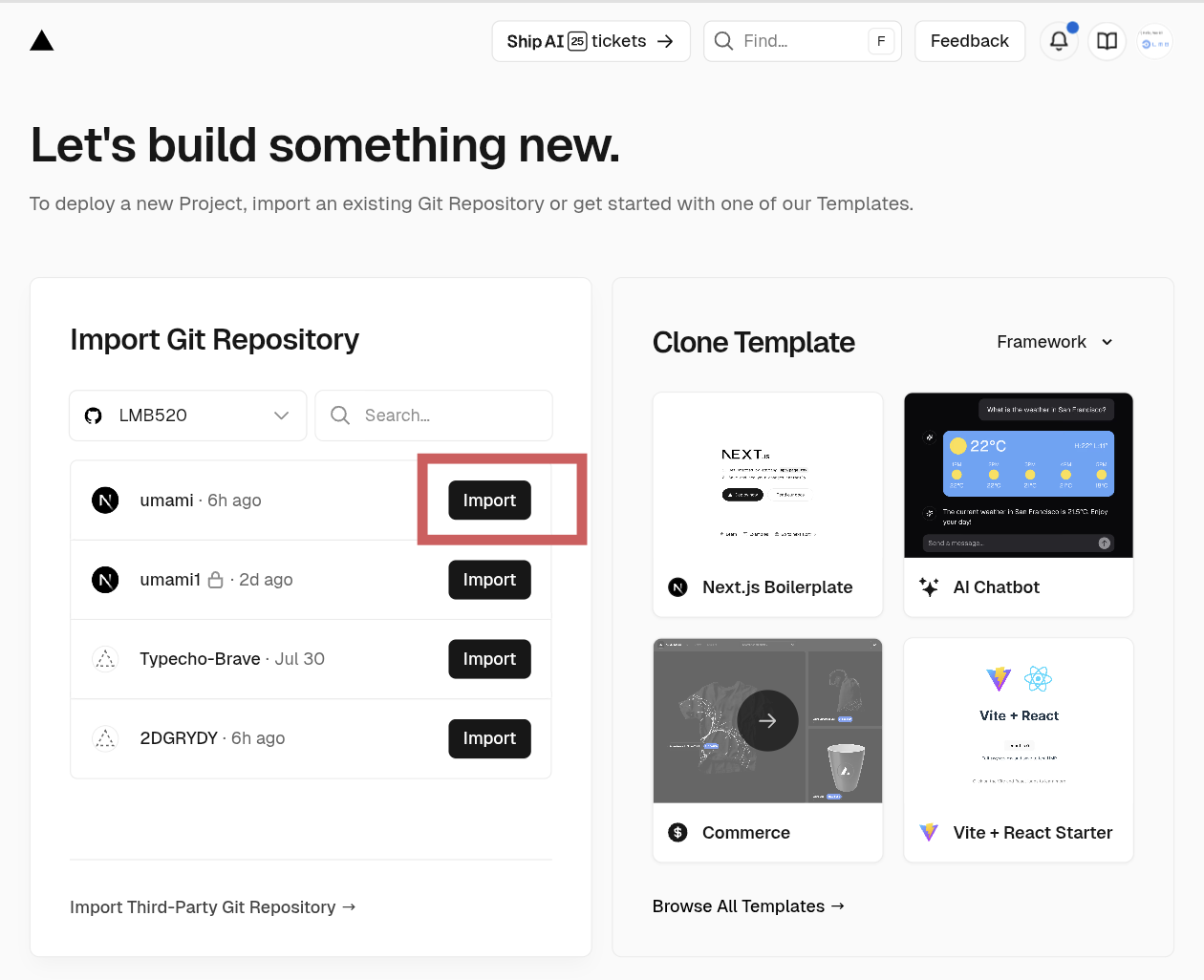The image size is (1204, 980).
Task: Import the 2DGRYDY repository
Action: (x=489, y=738)
